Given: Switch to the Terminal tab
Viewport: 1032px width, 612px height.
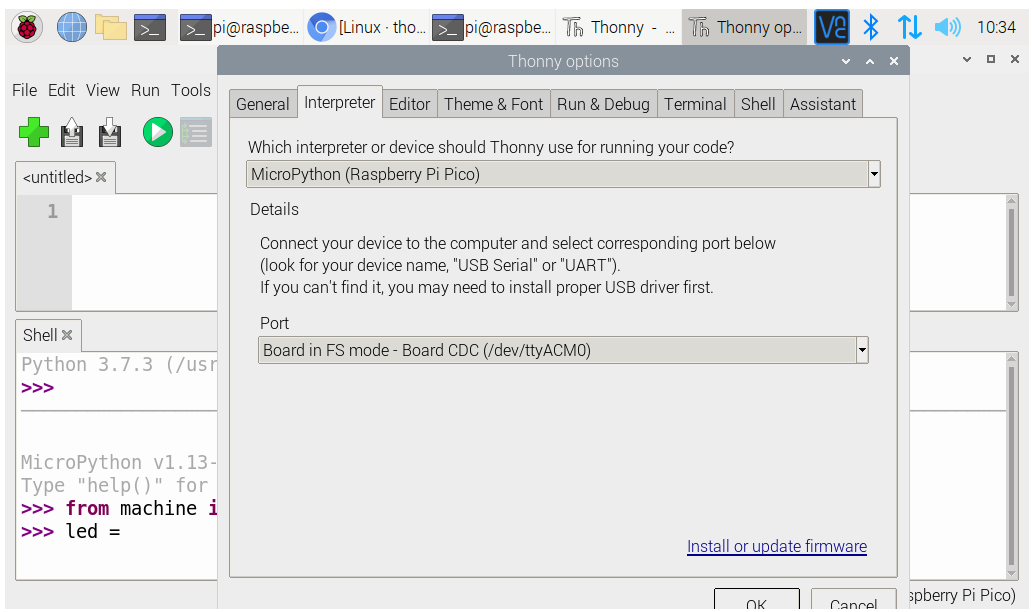Looking at the screenshot, I should tap(695, 104).
